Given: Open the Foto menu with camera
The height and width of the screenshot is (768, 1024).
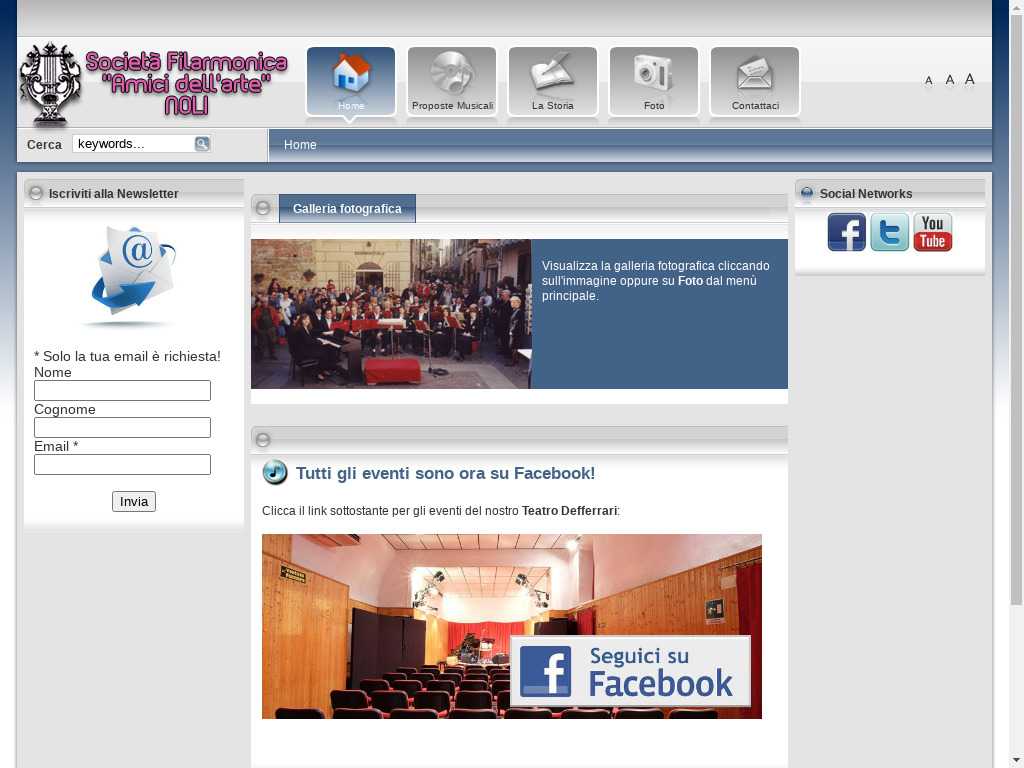Looking at the screenshot, I should [653, 82].
